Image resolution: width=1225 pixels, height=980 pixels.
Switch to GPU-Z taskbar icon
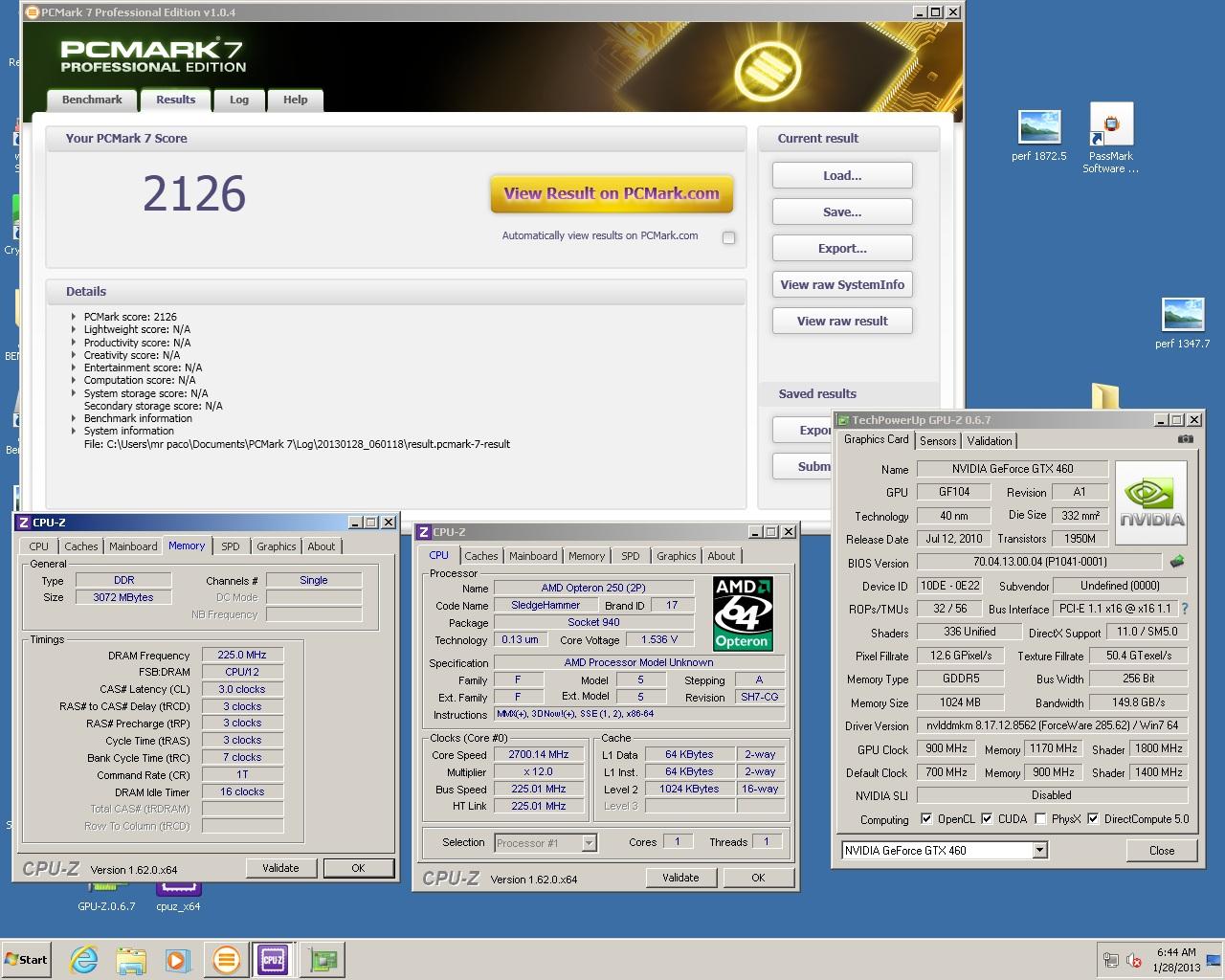pyautogui.click(x=323, y=960)
